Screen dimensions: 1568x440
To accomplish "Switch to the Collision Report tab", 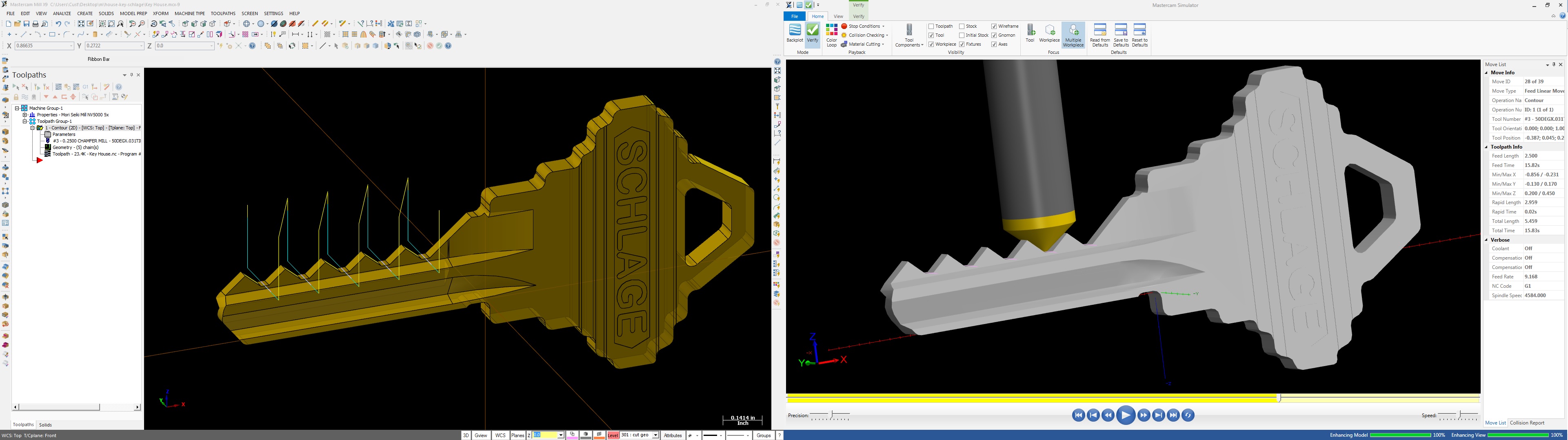I will point(1527,423).
